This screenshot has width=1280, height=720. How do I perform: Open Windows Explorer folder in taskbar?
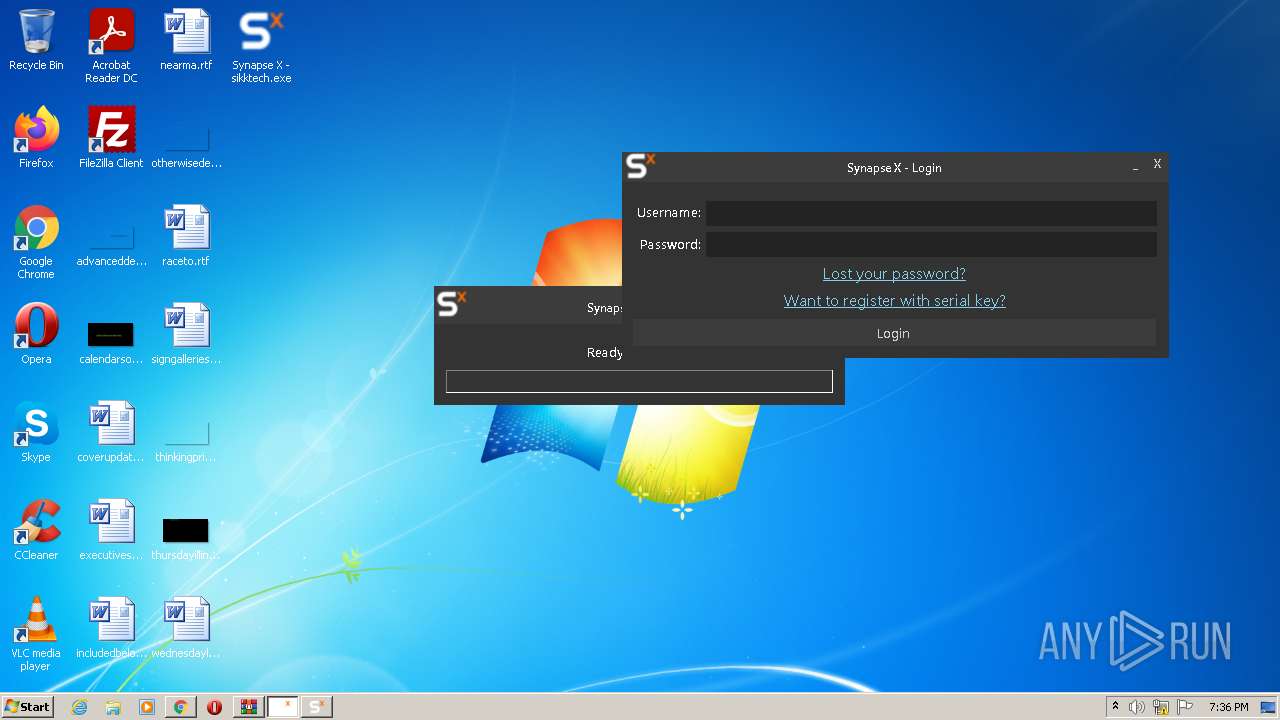[113, 707]
